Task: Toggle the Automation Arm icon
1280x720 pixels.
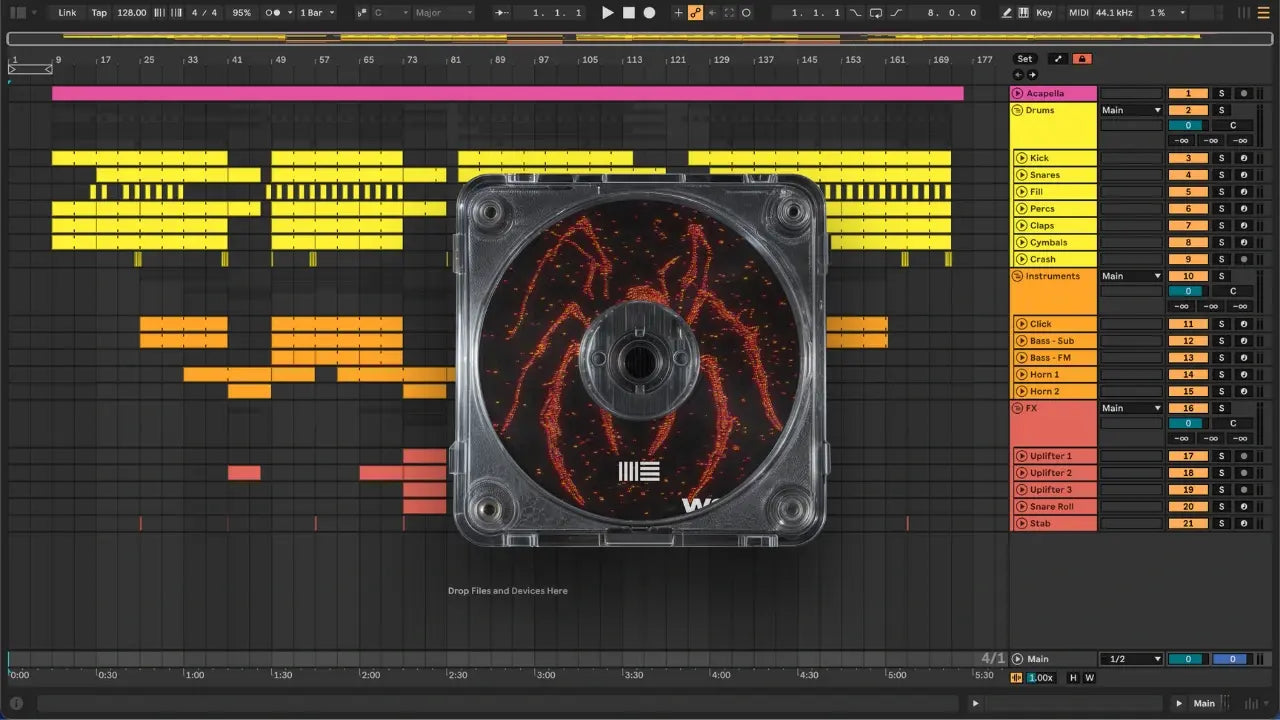Action: click(695, 13)
